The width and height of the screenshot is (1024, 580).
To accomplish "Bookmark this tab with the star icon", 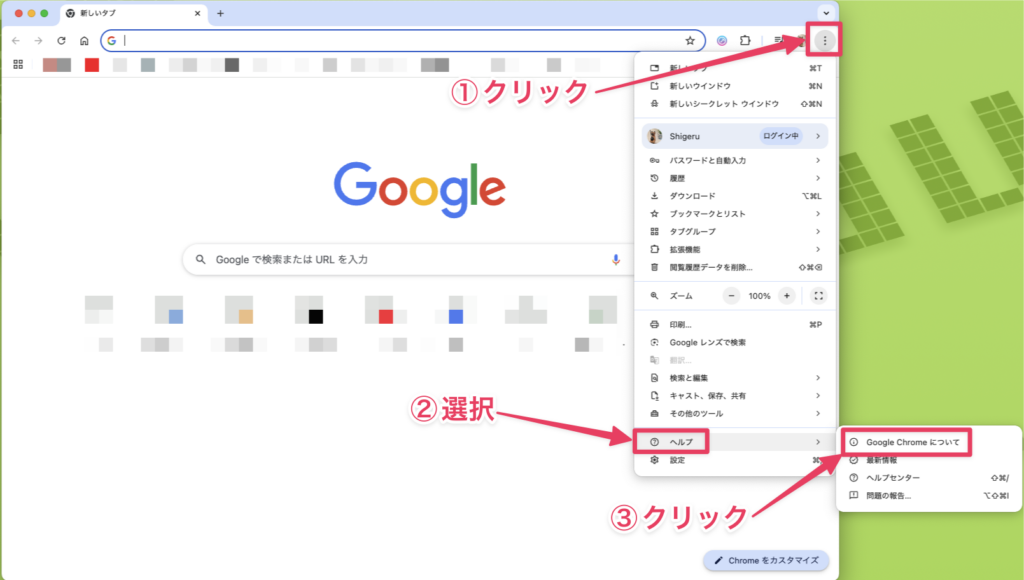I will 690,40.
